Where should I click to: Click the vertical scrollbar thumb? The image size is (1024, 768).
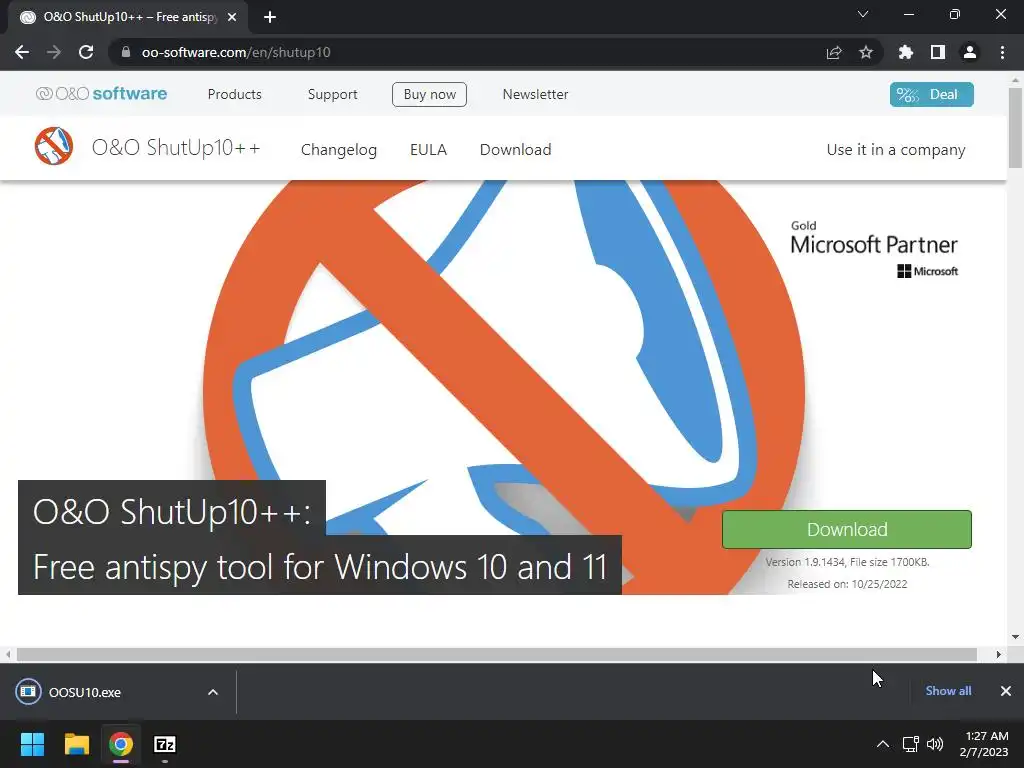[1015, 127]
